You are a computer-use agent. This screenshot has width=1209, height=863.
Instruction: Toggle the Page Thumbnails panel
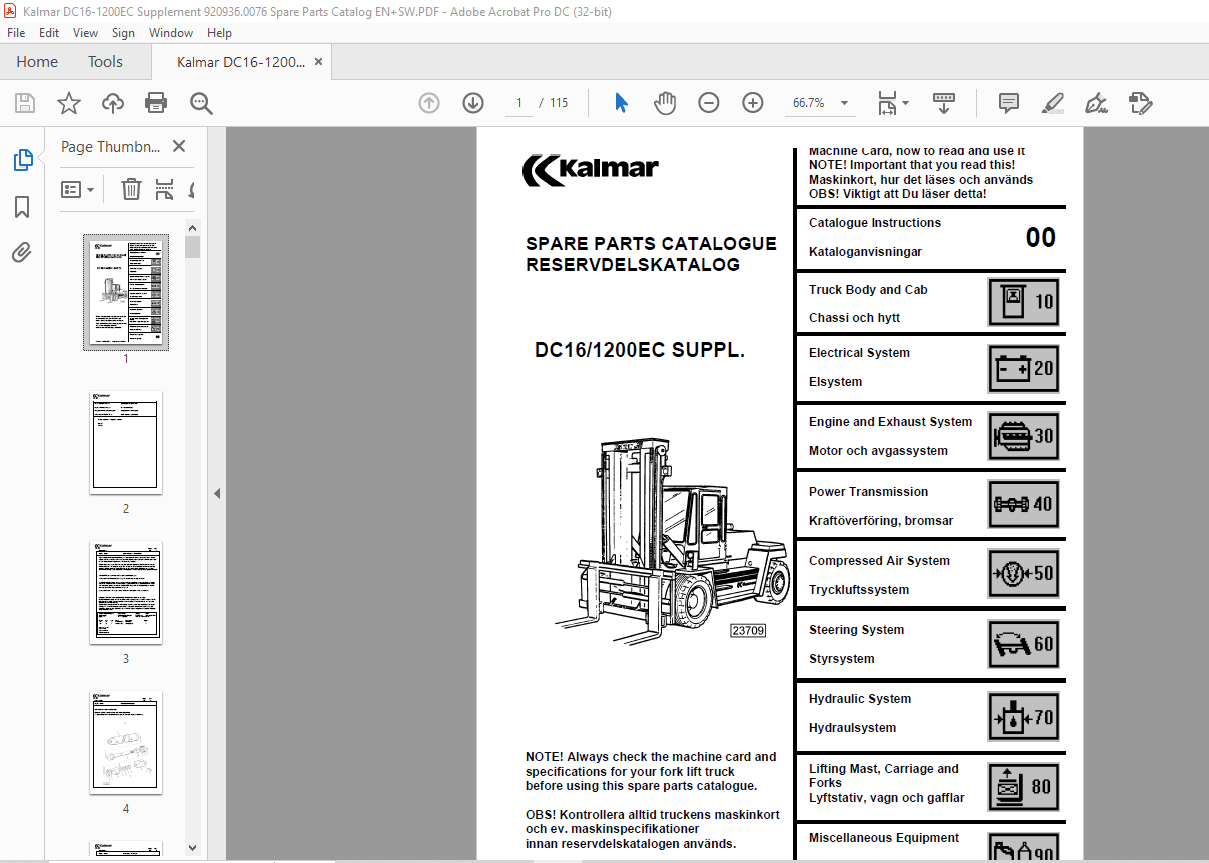(22, 159)
